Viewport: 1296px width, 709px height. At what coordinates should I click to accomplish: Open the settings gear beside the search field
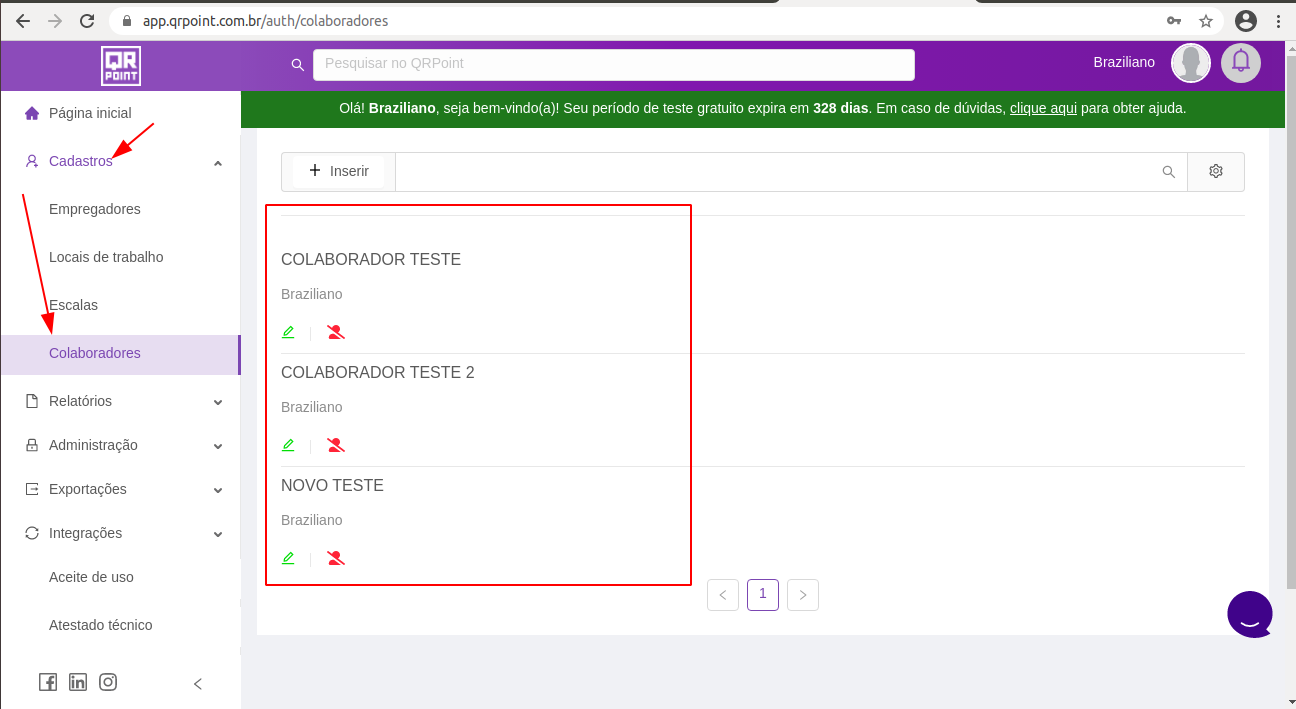[1215, 171]
